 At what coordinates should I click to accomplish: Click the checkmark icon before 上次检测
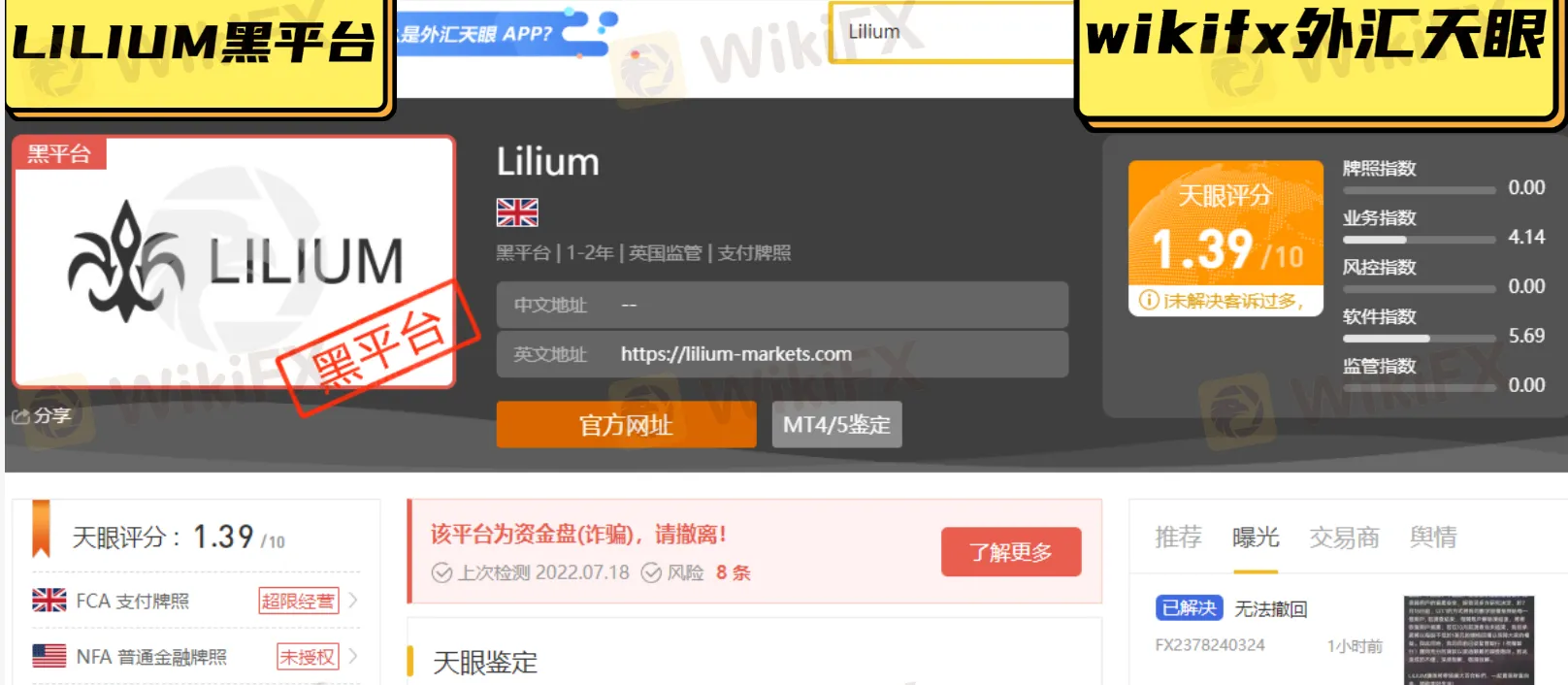(441, 572)
